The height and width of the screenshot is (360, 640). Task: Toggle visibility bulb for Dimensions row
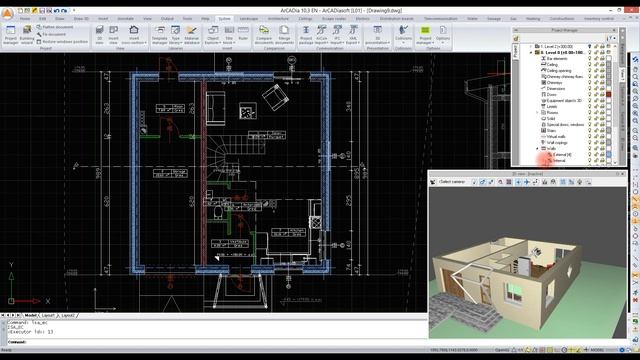(589, 88)
